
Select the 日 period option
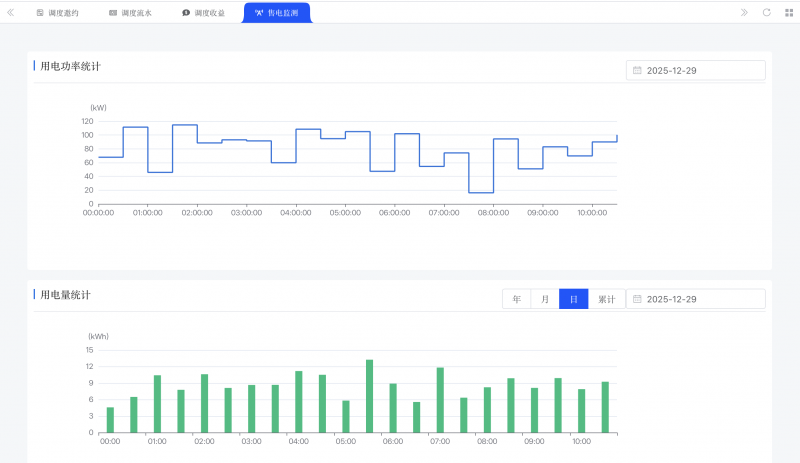point(573,299)
